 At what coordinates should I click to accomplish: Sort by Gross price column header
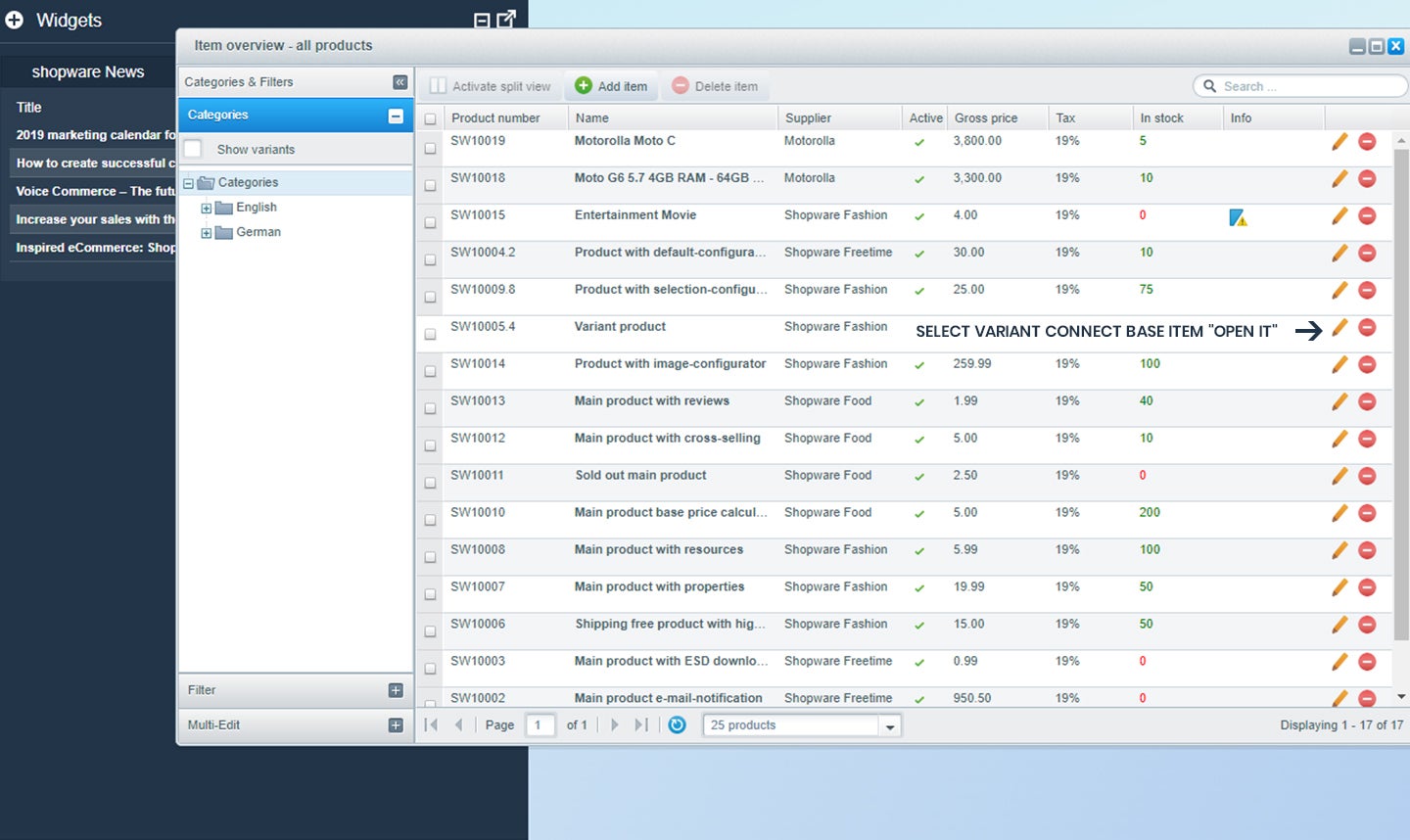click(x=986, y=117)
